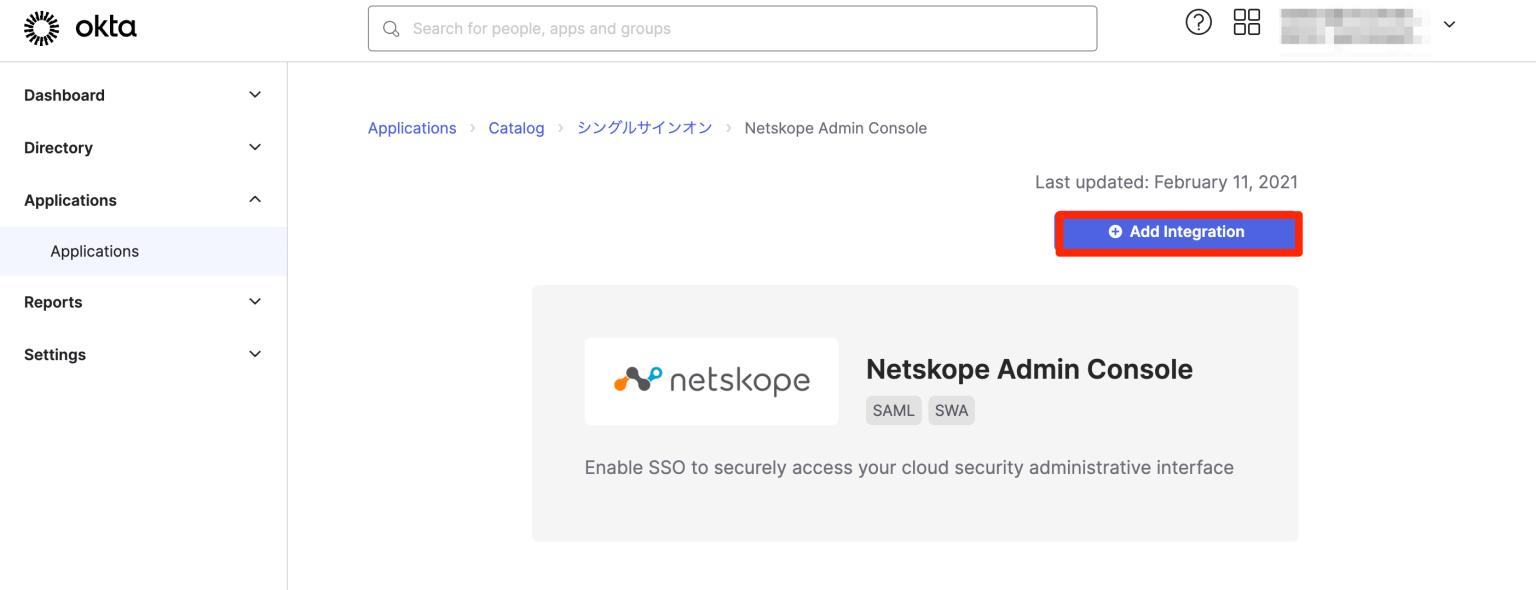This screenshot has width=1536, height=590.
Task: Open the シングルサインオン breadcrumb link
Action: click(644, 127)
